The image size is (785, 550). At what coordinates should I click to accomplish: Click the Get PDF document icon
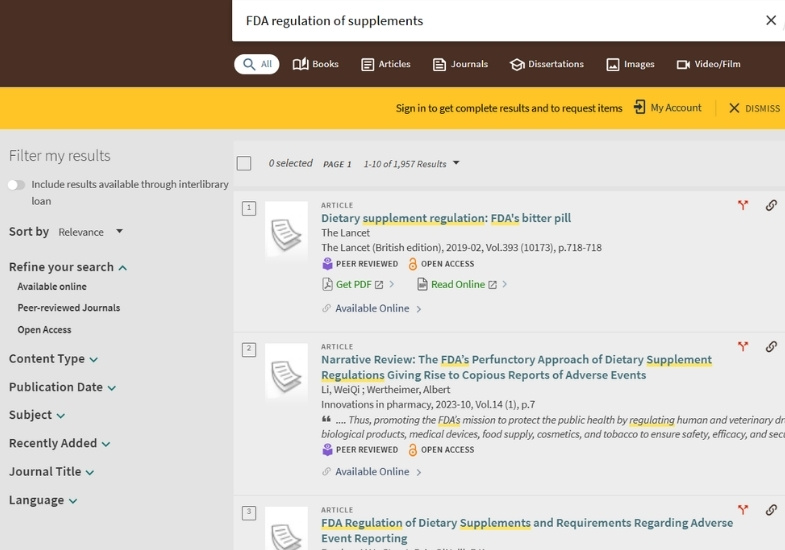(x=327, y=284)
